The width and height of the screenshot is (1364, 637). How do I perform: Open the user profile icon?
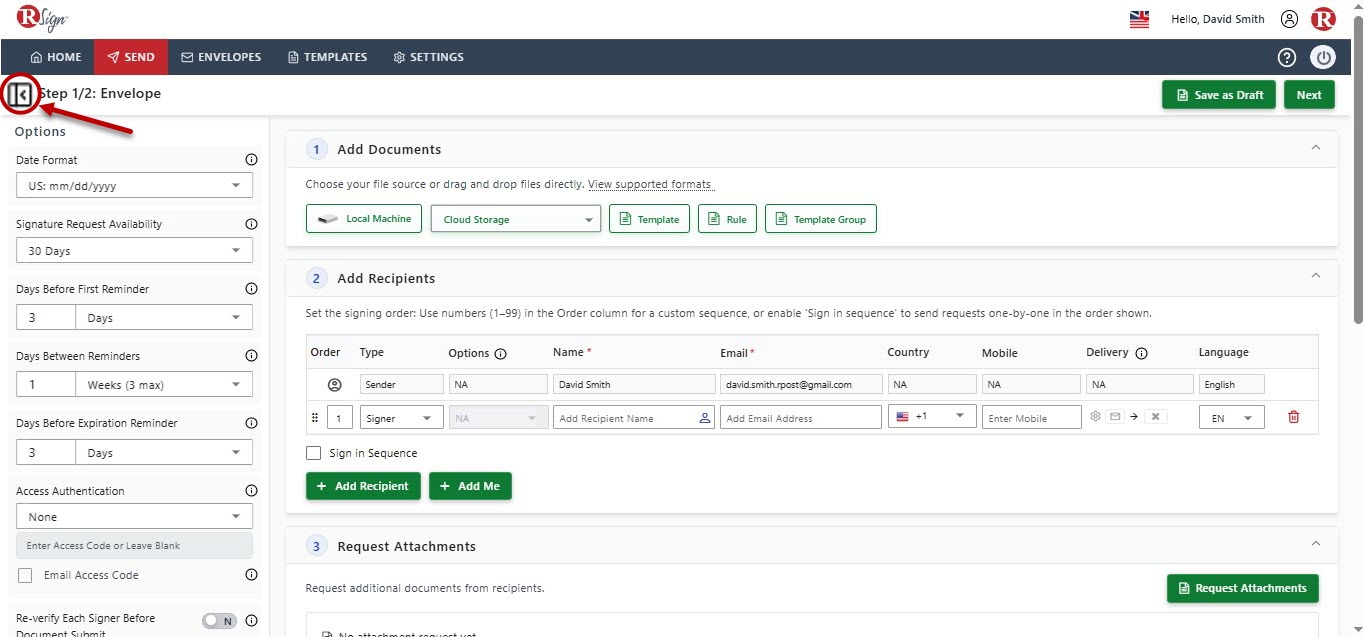tap(1290, 19)
